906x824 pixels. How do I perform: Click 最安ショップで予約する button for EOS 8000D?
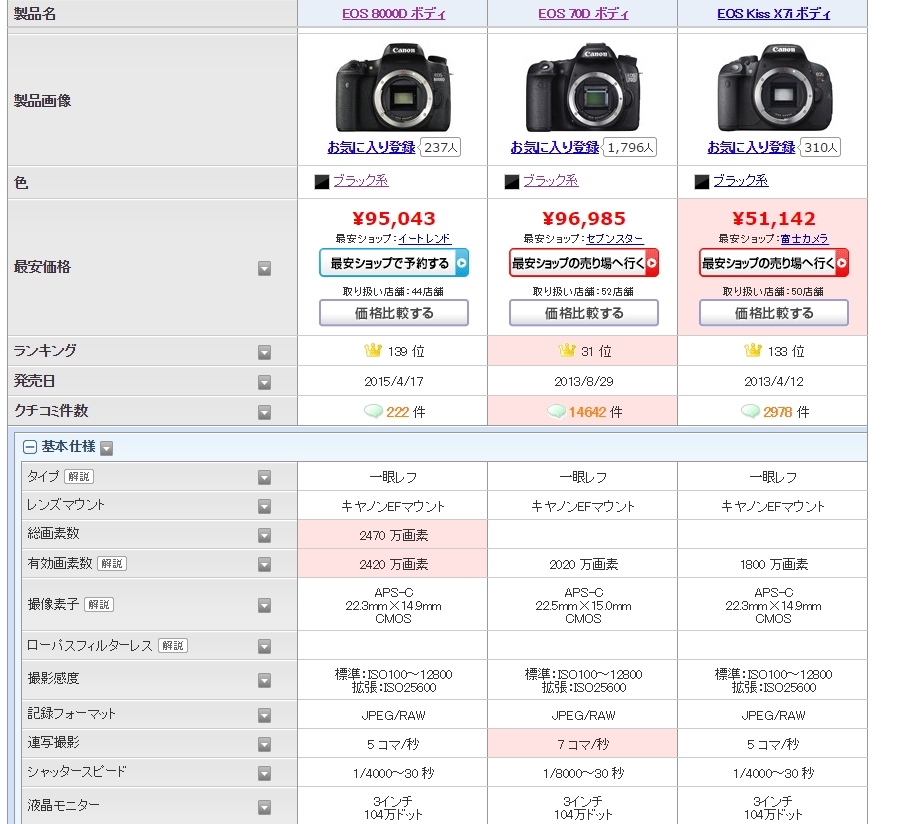pos(394,263)
